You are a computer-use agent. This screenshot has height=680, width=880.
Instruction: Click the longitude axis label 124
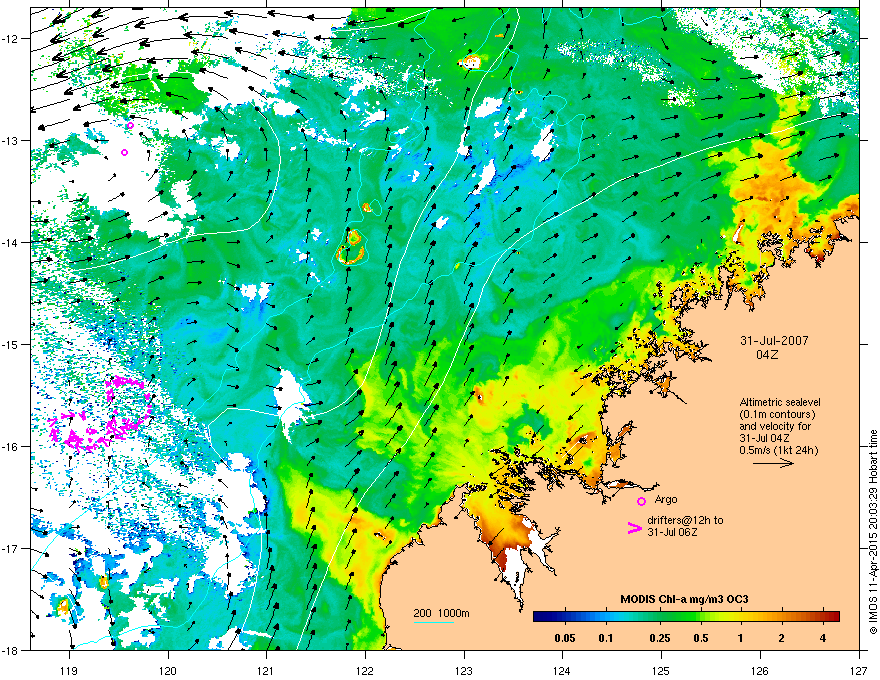562,670
